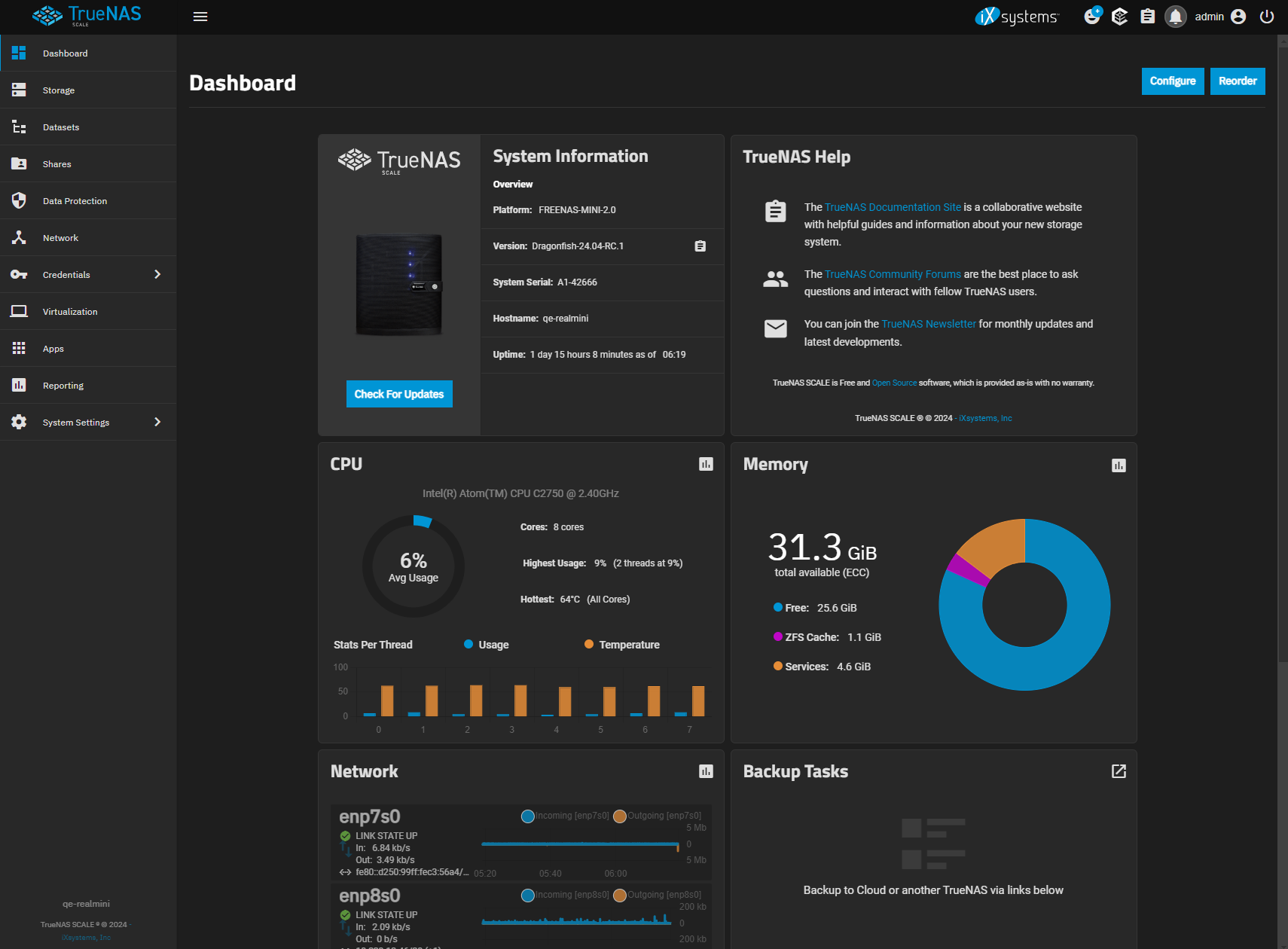Image resolution: width=1288 pixels, height=949 pixels.
Task: Click the Hostname qe-realmini value
Action: tap(566, 319)
